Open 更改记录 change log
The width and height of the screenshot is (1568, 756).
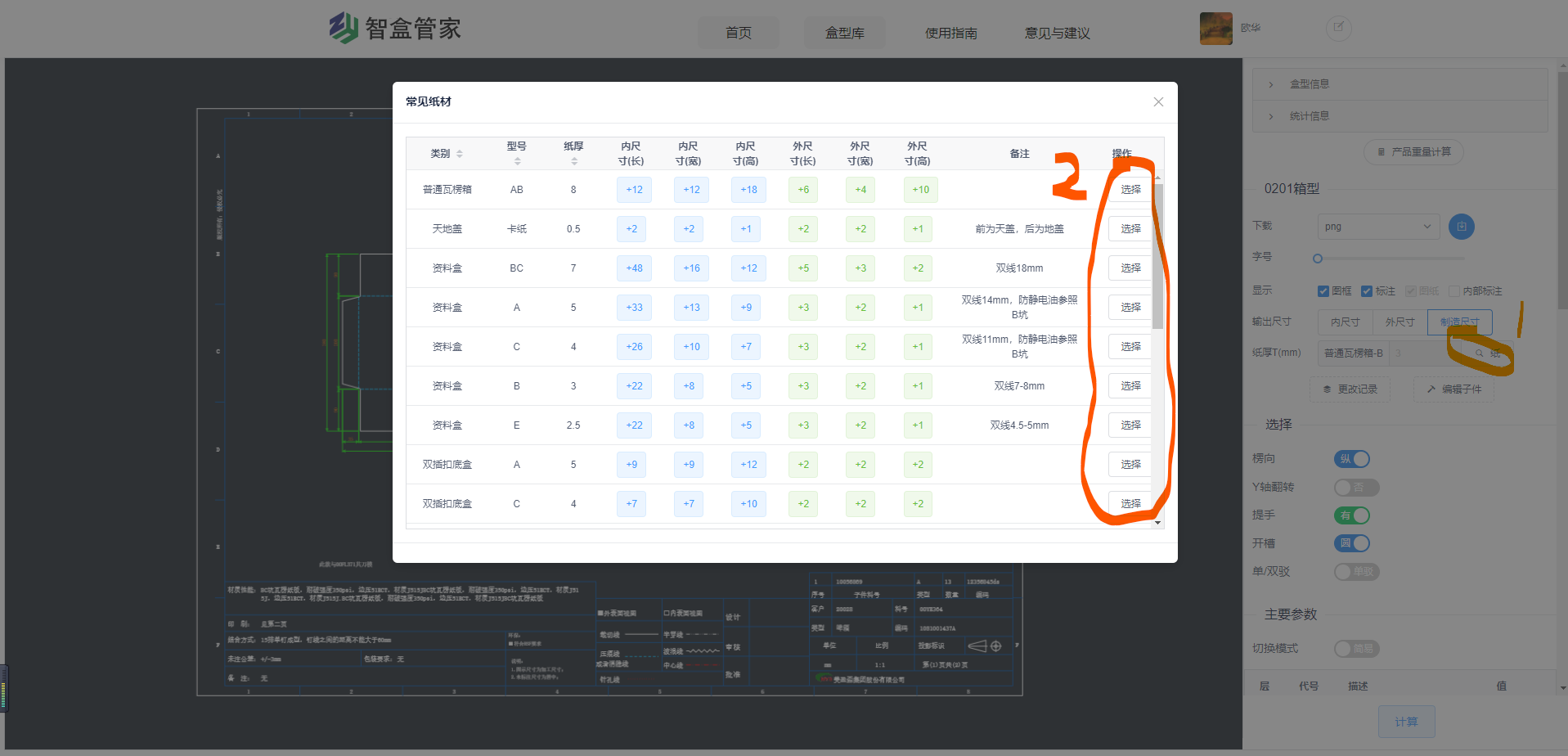point(1350,389)
